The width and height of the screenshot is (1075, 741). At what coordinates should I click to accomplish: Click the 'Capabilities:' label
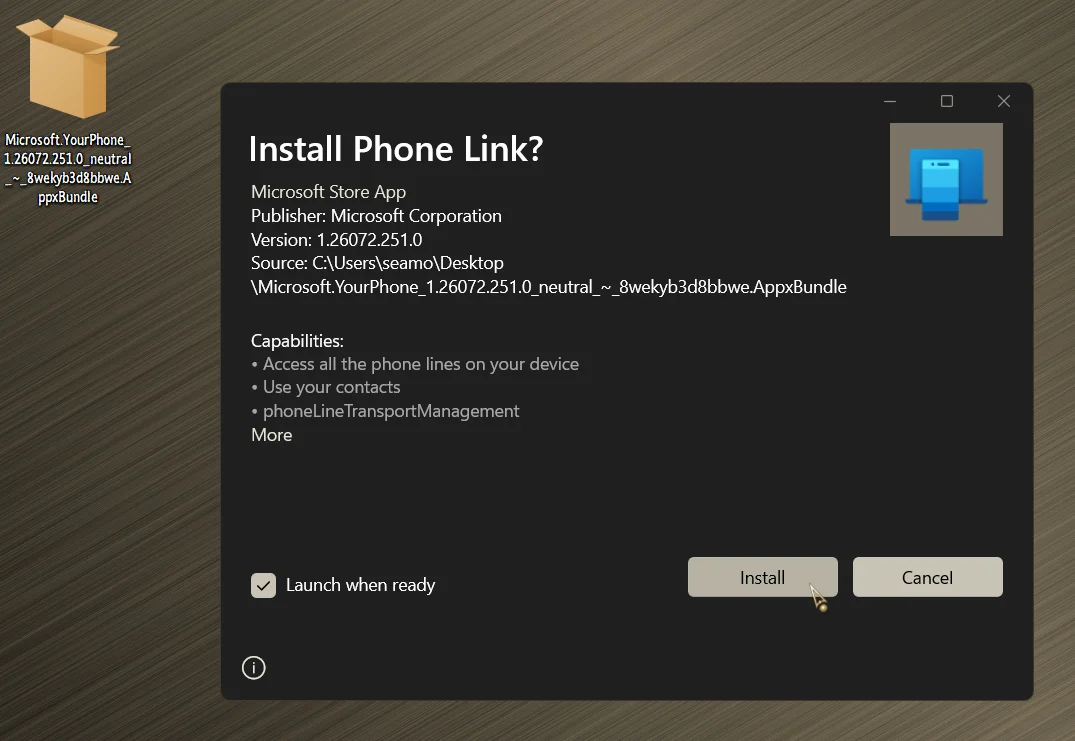pyautogui.click(x=298, y=341)
